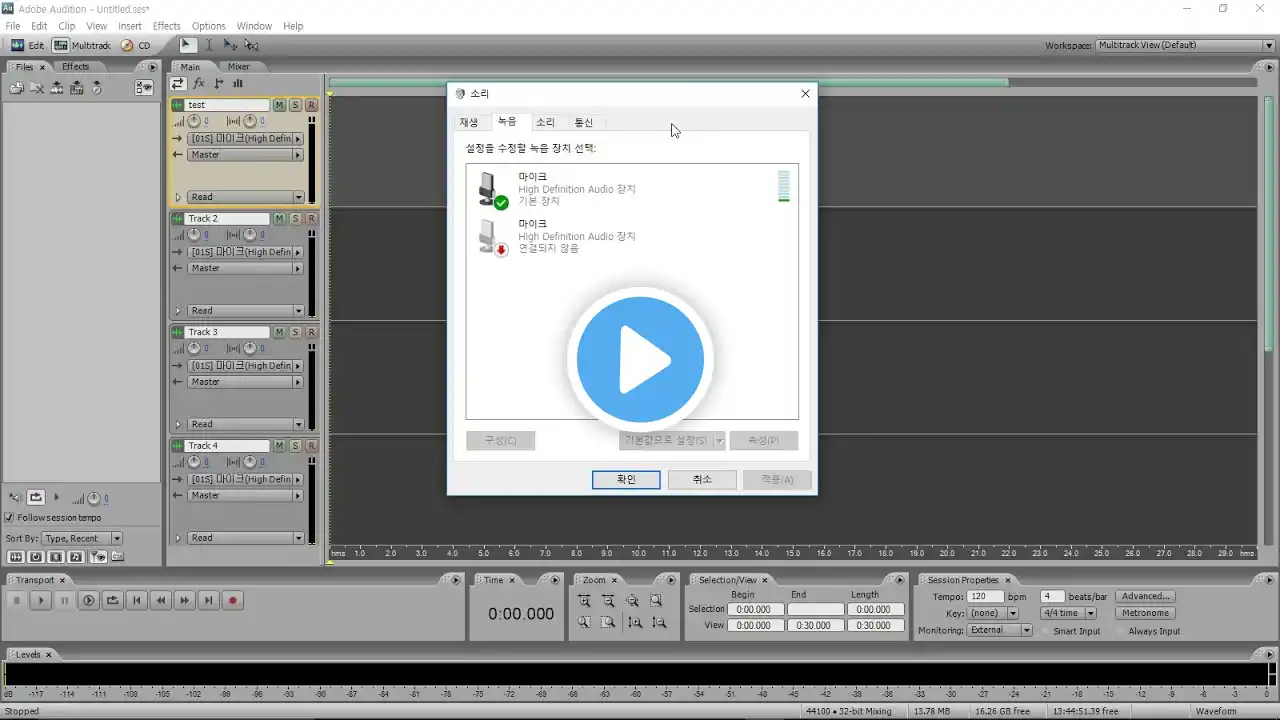
Task: Click Advanced button in Session Properties
Action: (x=1145, y=596)
